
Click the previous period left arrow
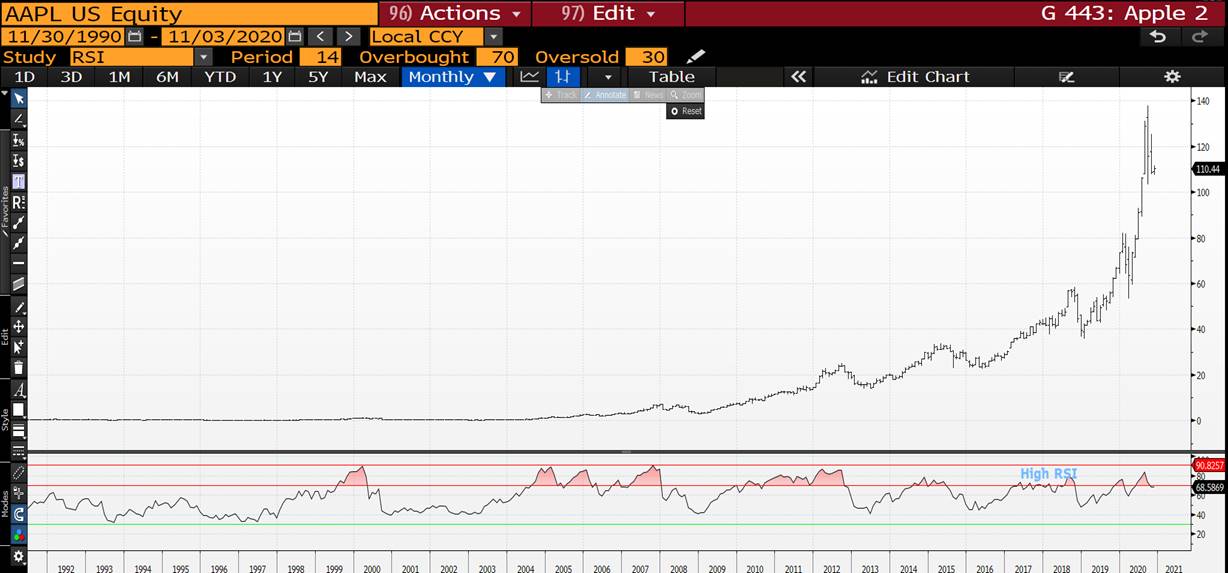click(x=321, y=37)
